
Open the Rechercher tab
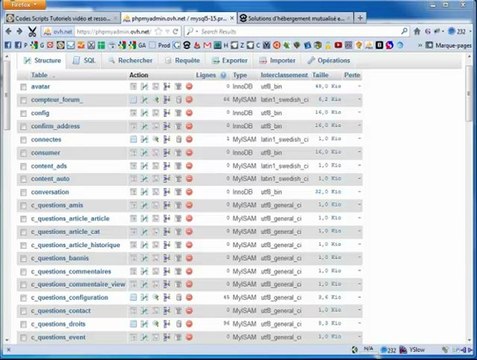pyautogui.click(x=130, y=60)
